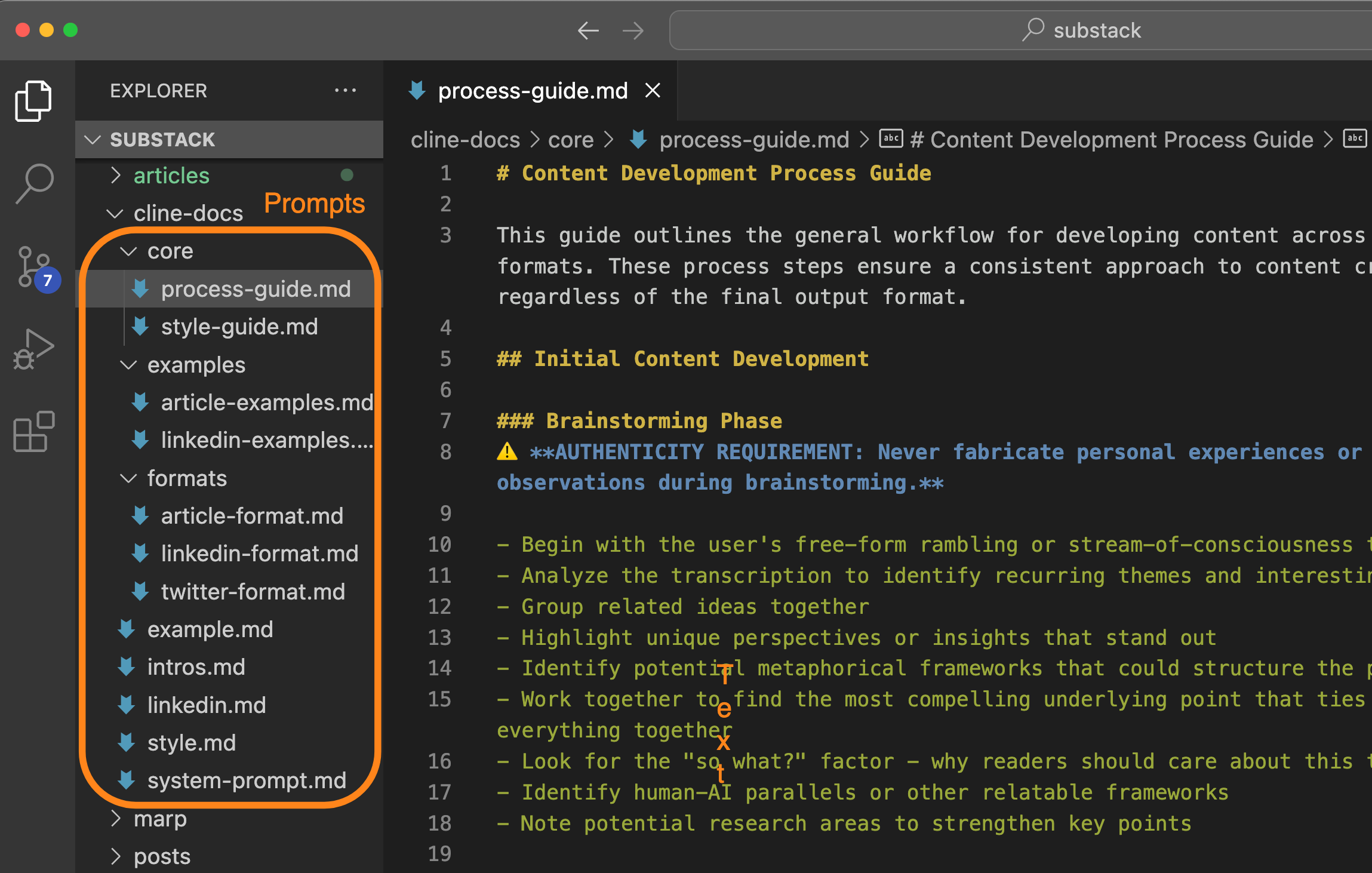The image size is (1372, 873).
Task: Click the Brainstorming Phase heading
Action: point(639,421)
